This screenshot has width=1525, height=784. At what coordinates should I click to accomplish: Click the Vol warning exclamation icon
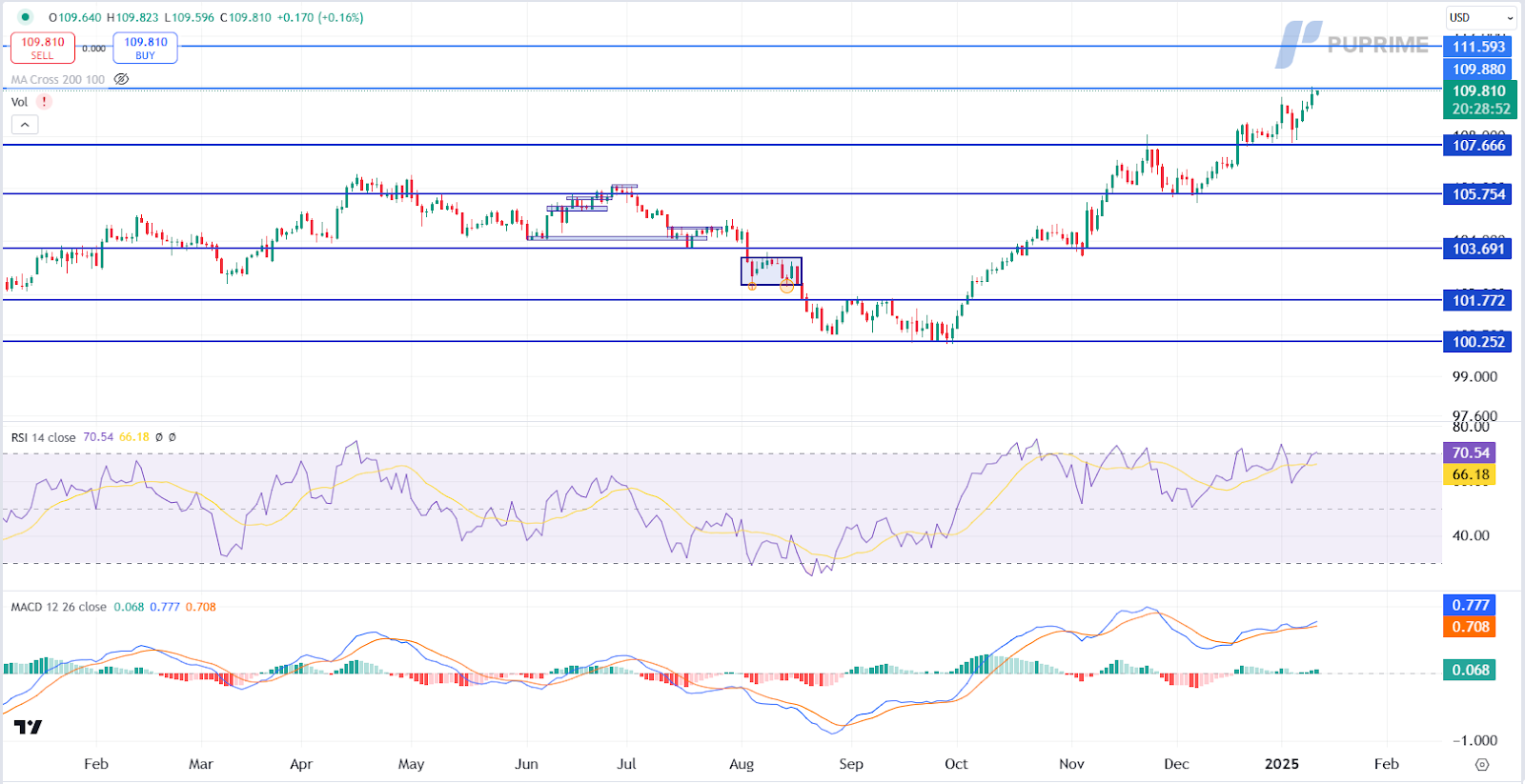tap(44, 101)
